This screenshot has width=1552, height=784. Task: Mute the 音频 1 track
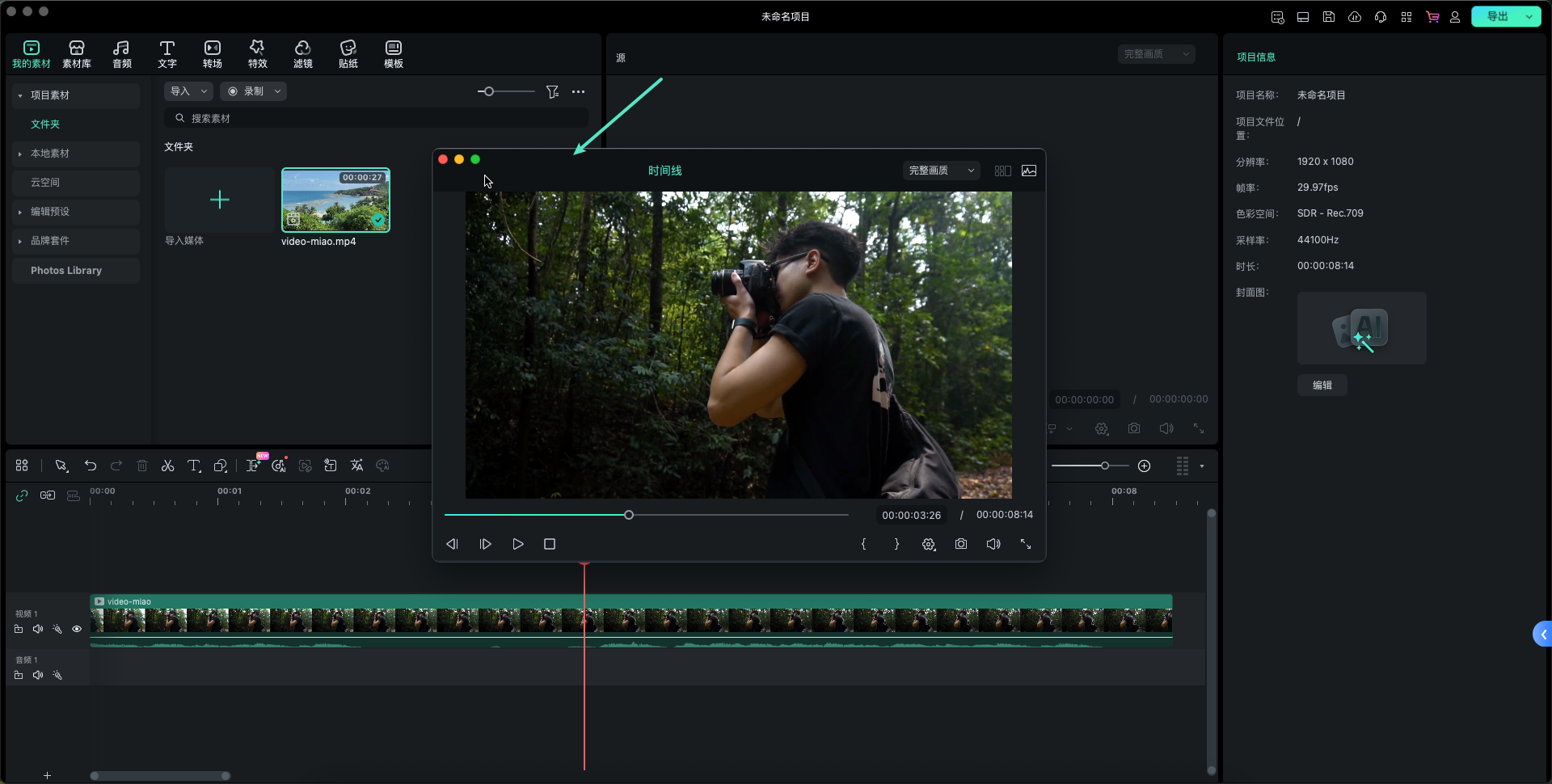click(38, 675)
